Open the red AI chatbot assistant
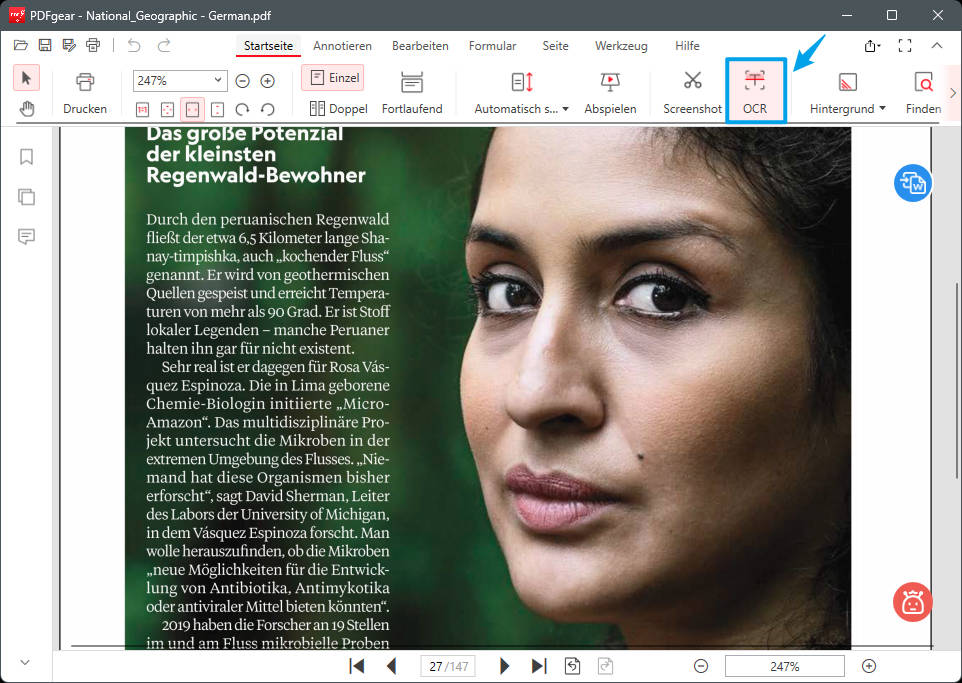Screen dimensions: 962x683 [x=912, y=602]
